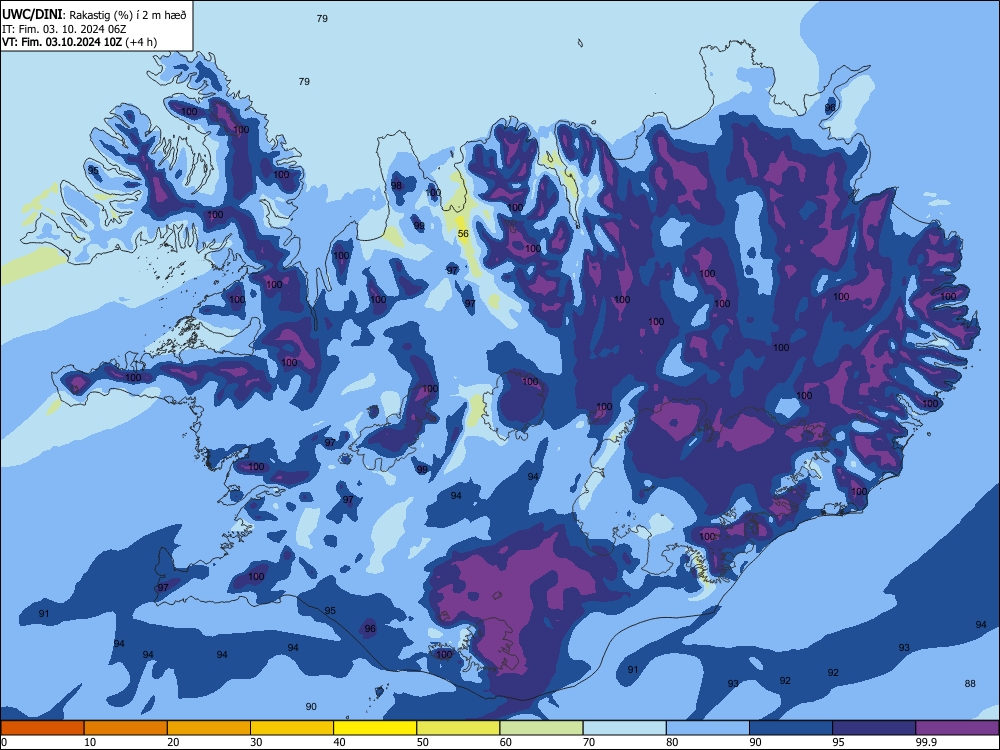Click the legend tick label 50
The width and height of the screenshot is (1000, 750).
pyautogui.click(x=422, y=742)
